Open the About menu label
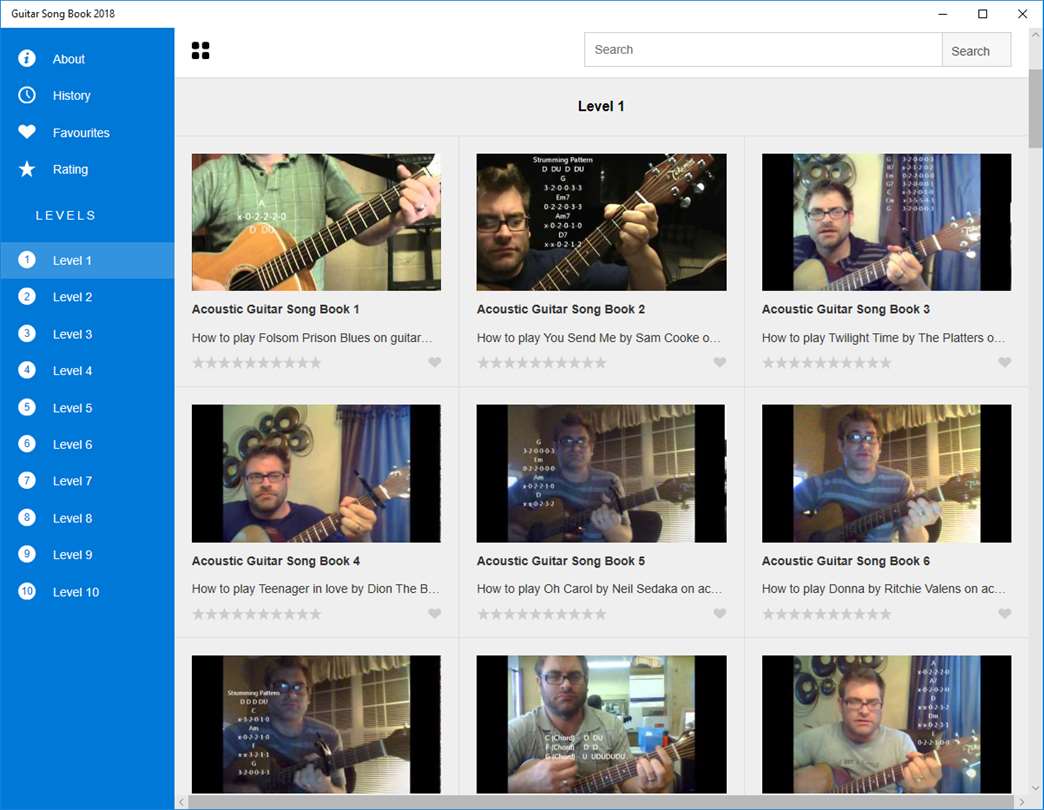1044x810 pixels. coord(69,59)
